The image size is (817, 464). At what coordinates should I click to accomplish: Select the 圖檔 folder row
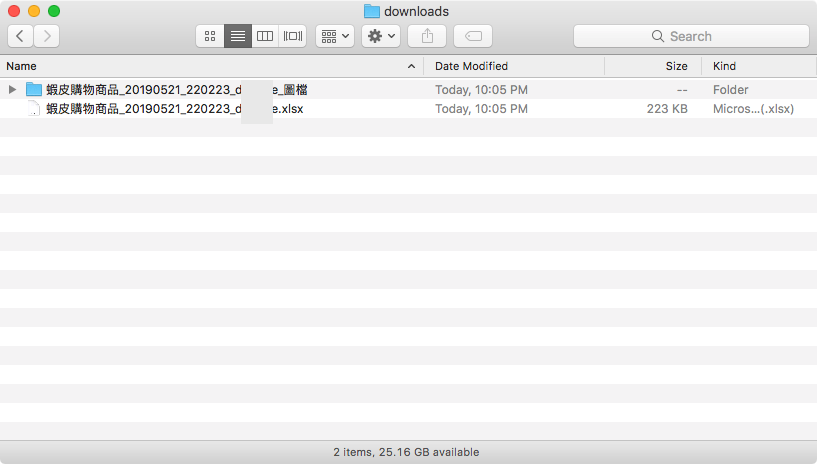177,90
